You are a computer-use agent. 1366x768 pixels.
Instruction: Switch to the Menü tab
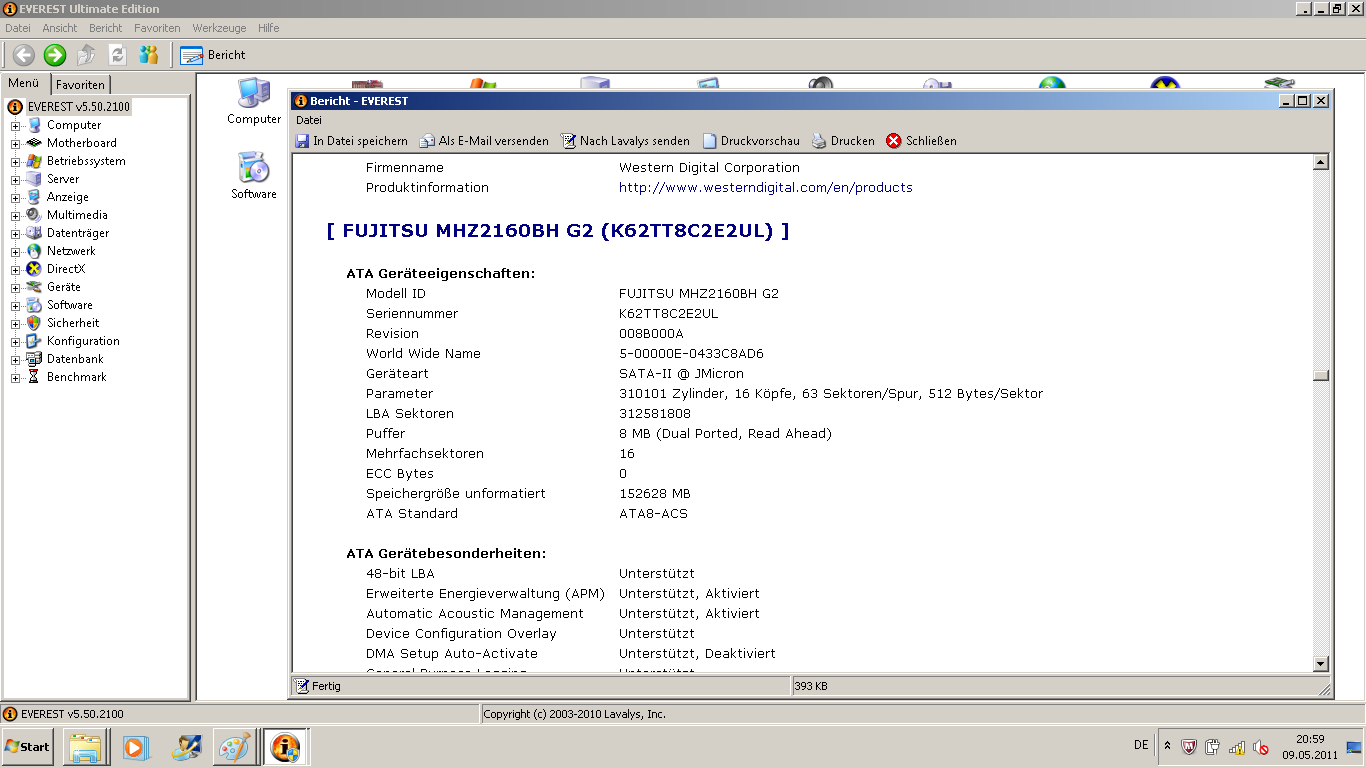[x=25, y=84]
